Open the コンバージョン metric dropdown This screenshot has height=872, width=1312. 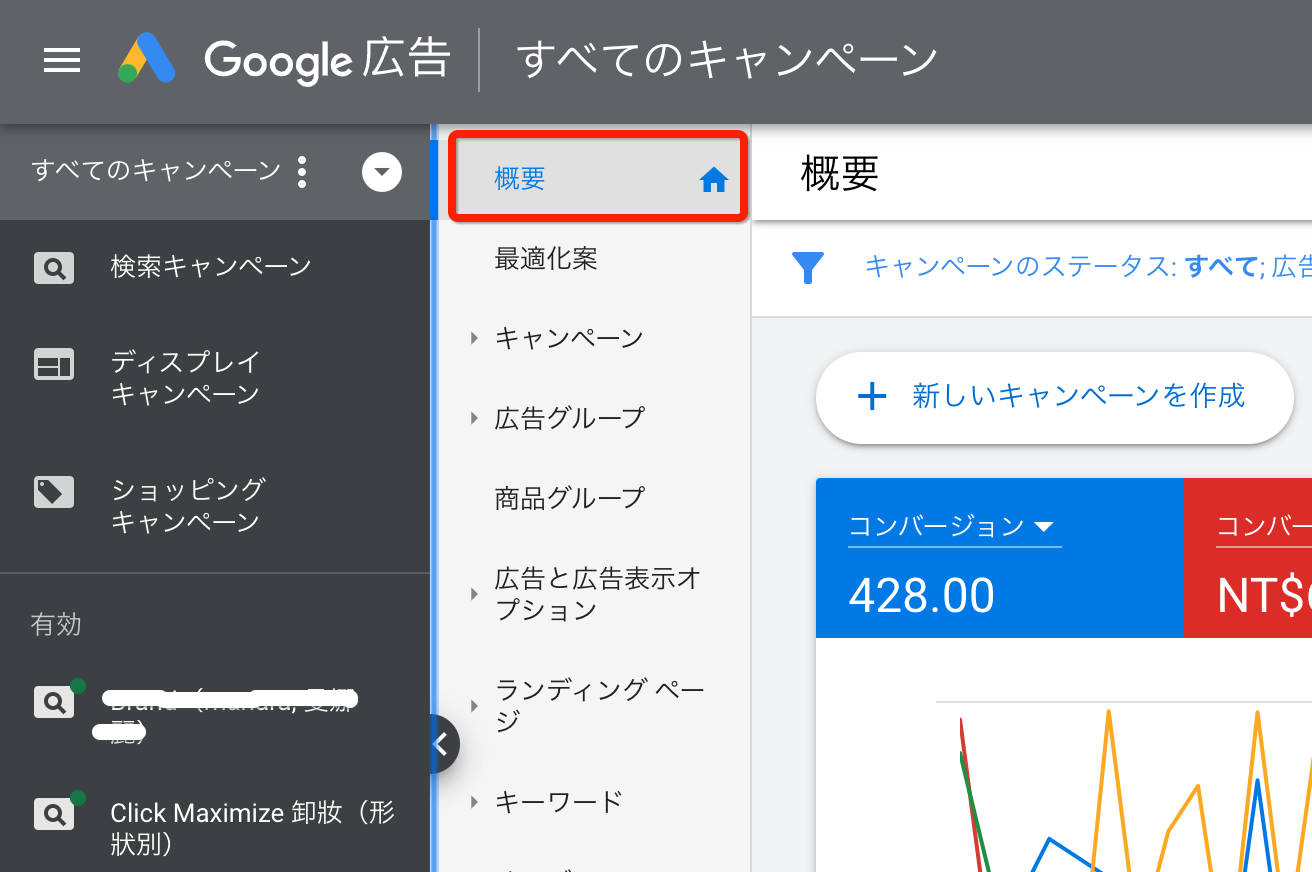tap(953, 527)
